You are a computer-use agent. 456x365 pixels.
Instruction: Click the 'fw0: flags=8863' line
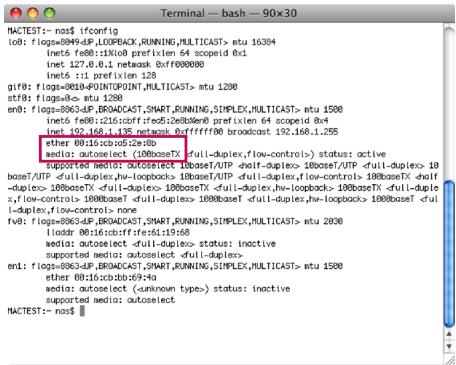point(175,221)
